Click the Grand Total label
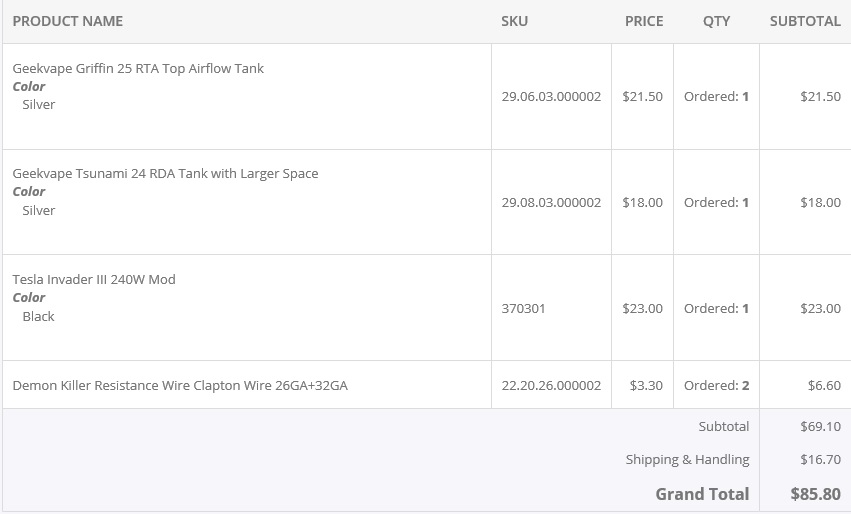 pyautogui.click(x=702, y=494)
